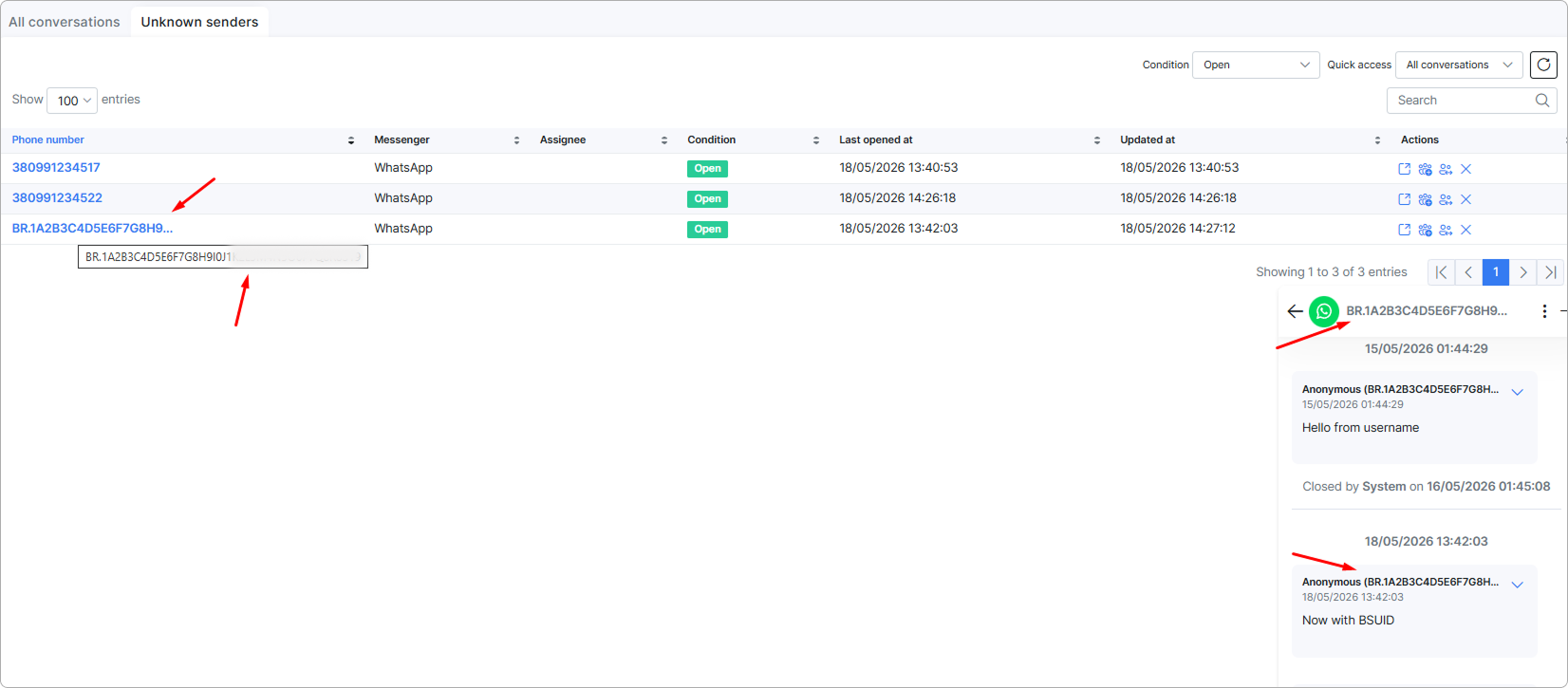The width and height of the screenshot is (1568, 688).
Task: Open the BR.1A2B3C4D5E6F7G8H9... sender link
Action: tap(92, 228)
